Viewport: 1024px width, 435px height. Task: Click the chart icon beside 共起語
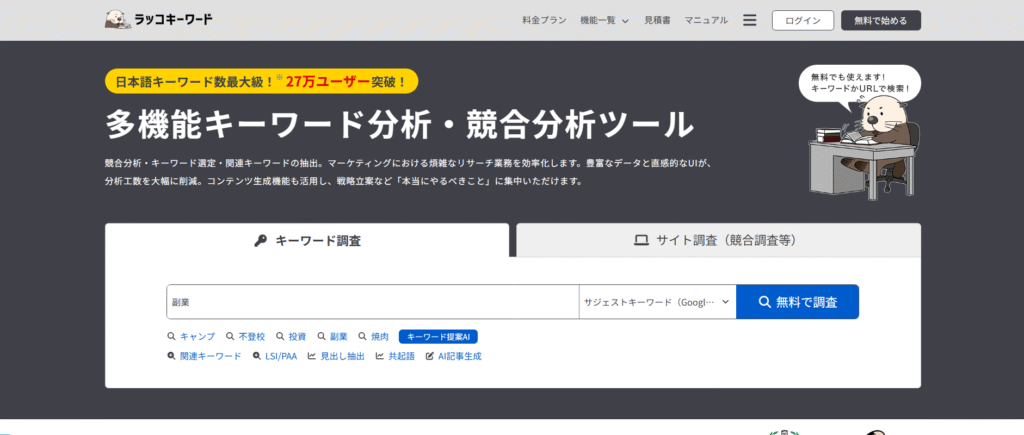tap(379, 357)
